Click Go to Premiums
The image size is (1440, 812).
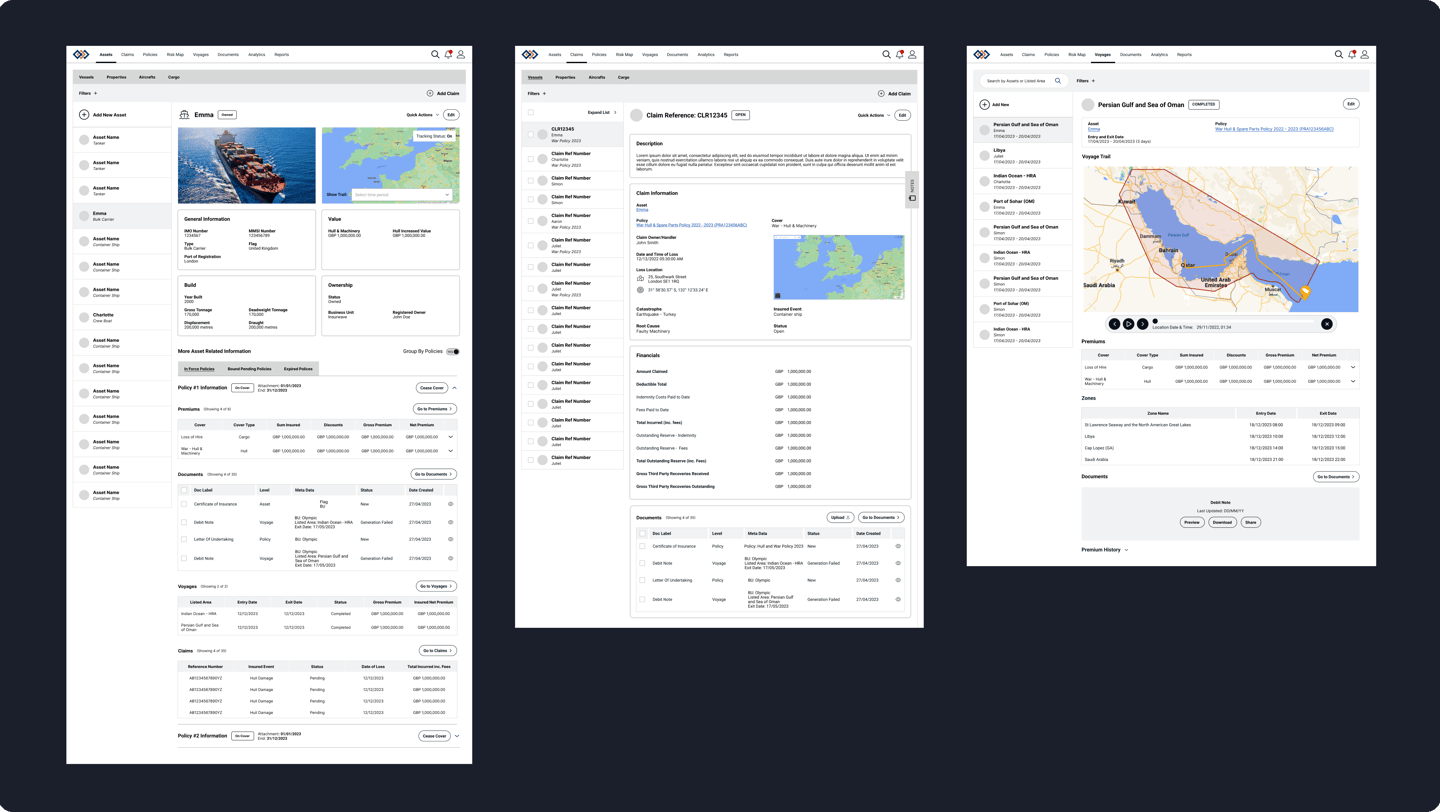point(435,409)
